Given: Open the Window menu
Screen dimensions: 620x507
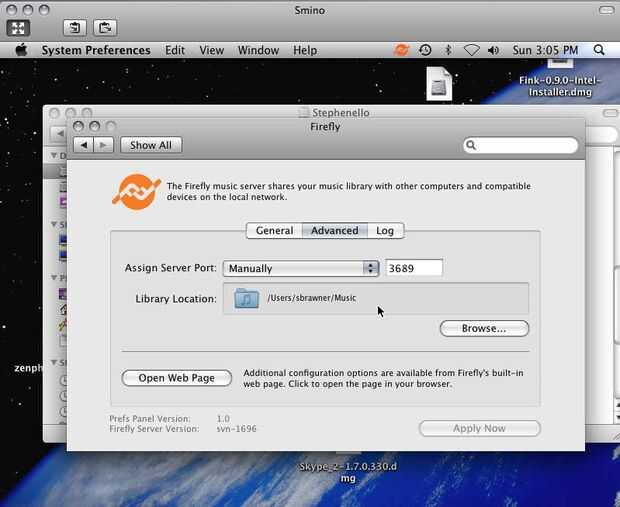Looking at the screenshot, I should [258, 50].
